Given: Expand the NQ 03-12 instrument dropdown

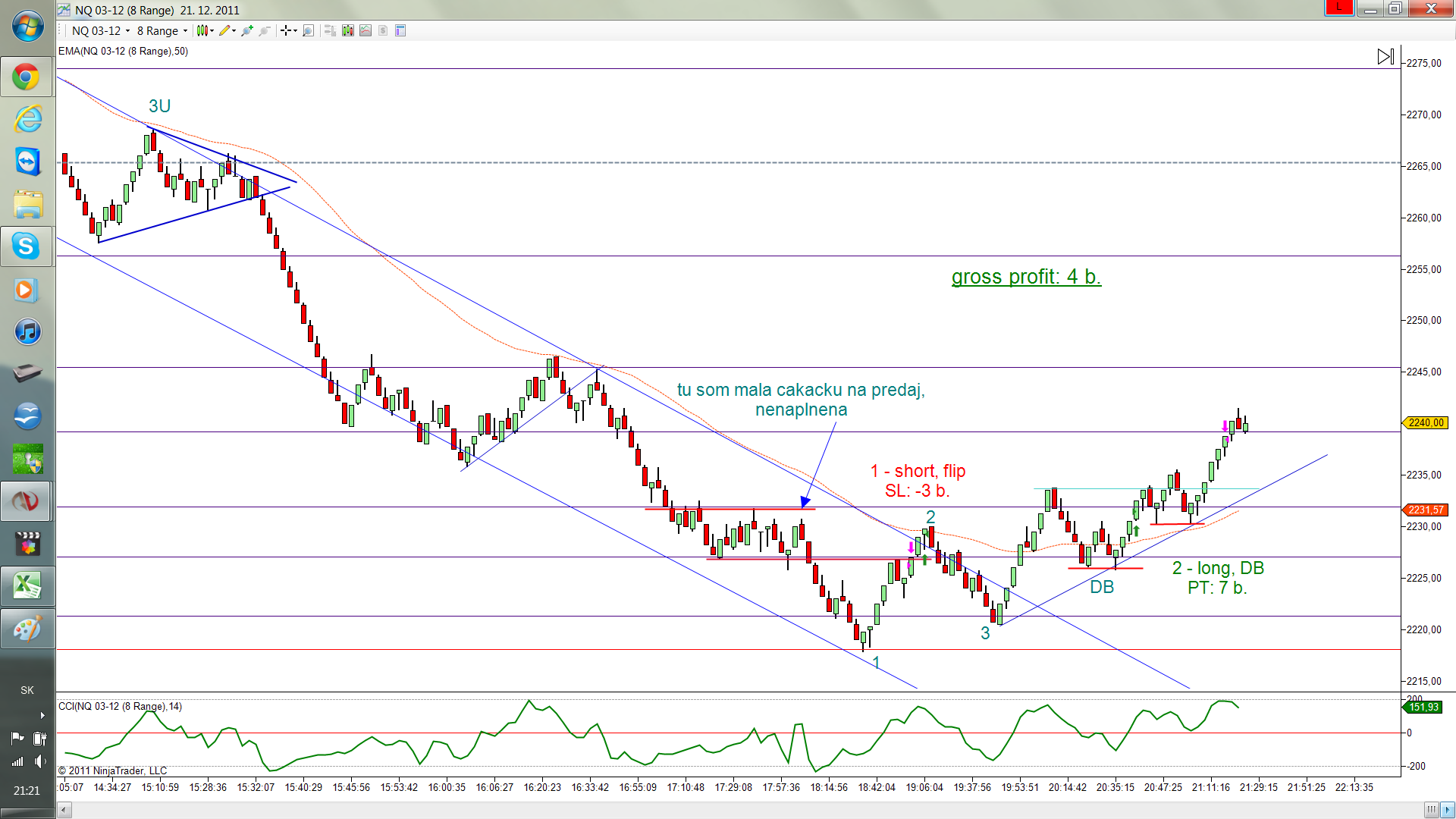Looking at the screenshot, I should tap(127, 31).
